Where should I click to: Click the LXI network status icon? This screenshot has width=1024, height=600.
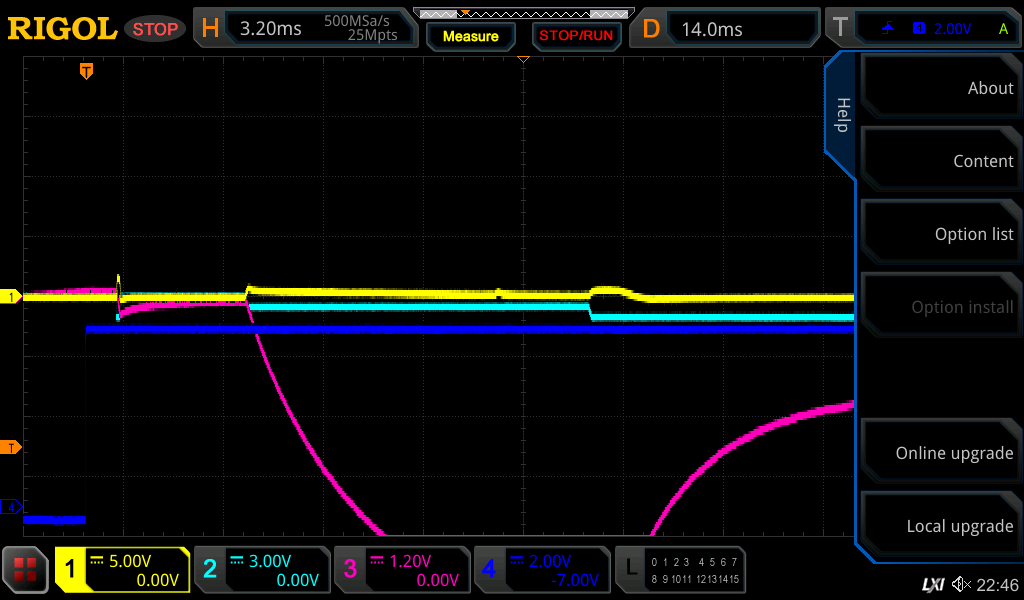pos(932,584)
